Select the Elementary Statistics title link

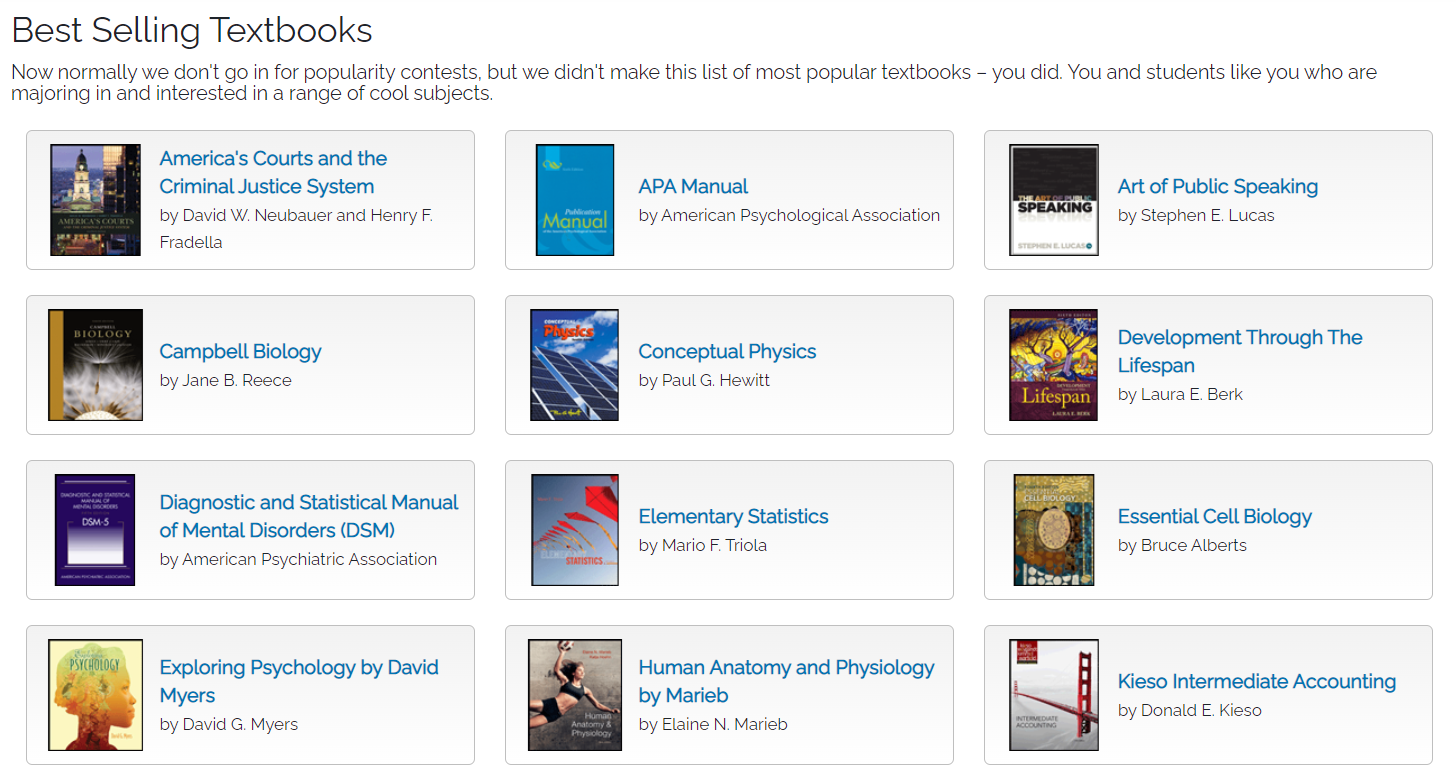coord(733,516)
